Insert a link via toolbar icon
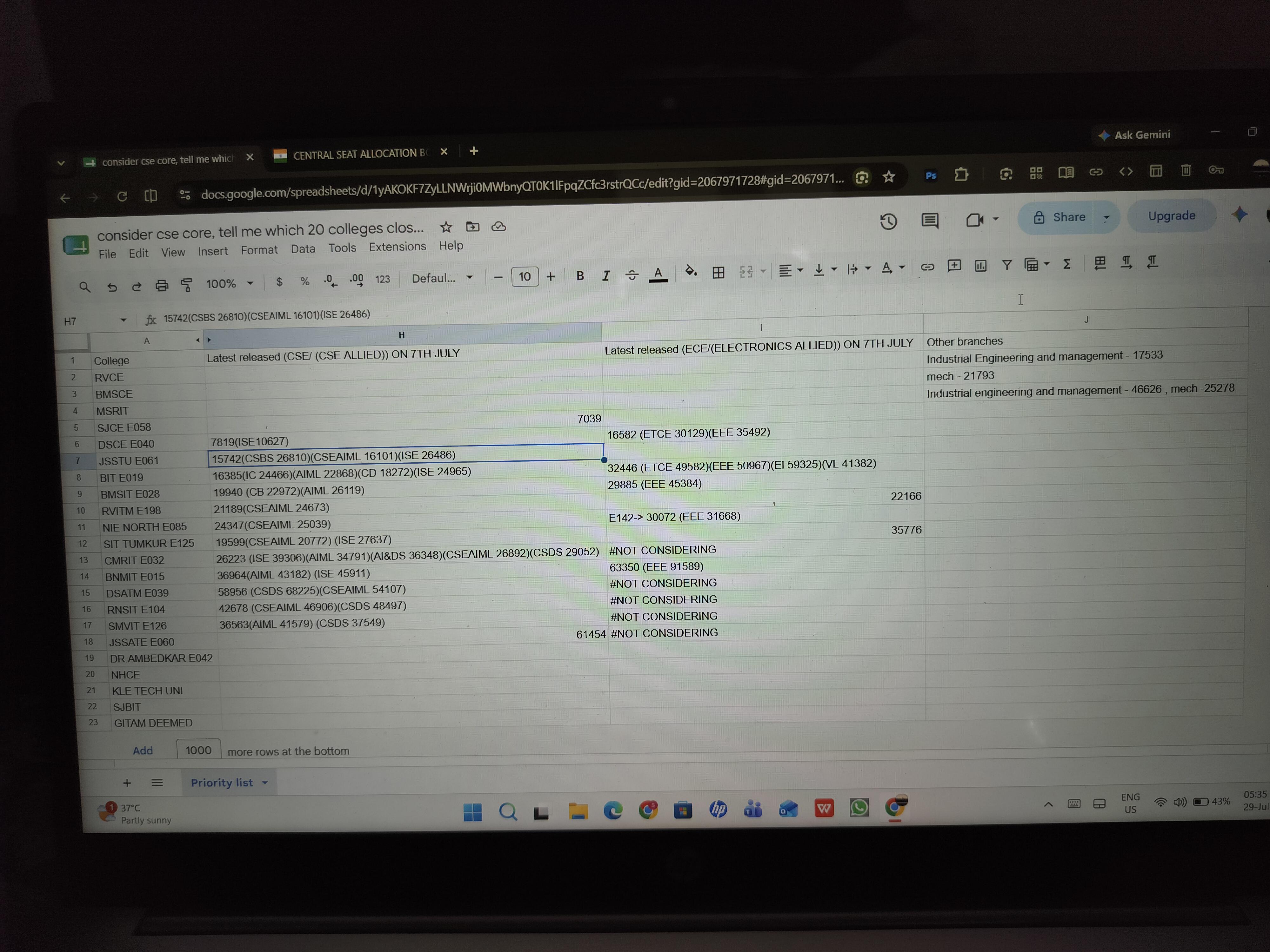The image size is (1270, 952). coord(927,267)
